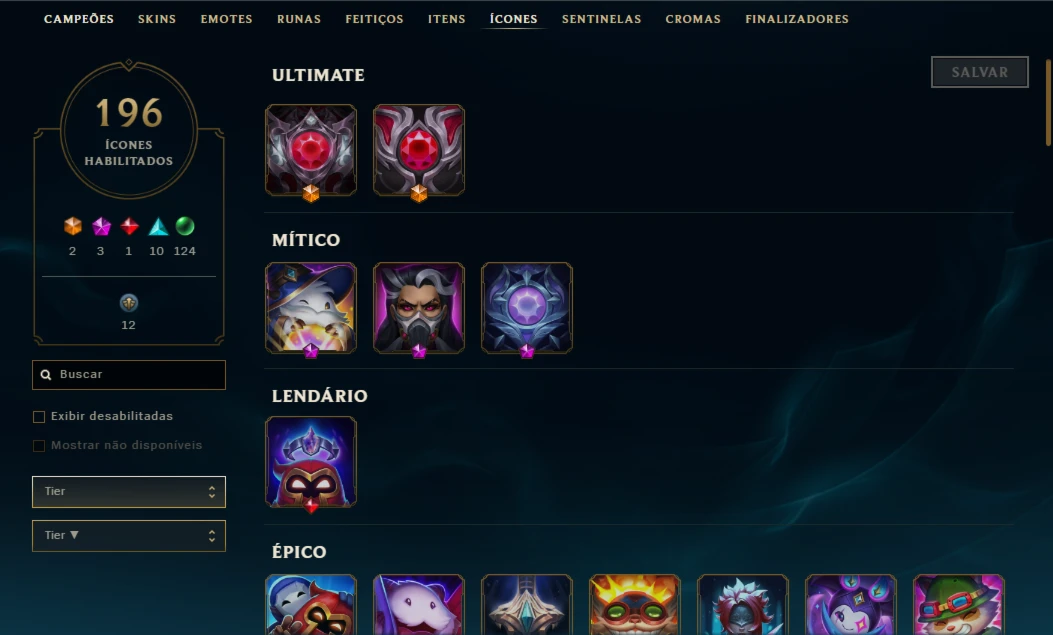The height and width of the screenshot is (635, 1053).
Task: Click the green orb rarity gem icon
Action: (x=185, y=226)
